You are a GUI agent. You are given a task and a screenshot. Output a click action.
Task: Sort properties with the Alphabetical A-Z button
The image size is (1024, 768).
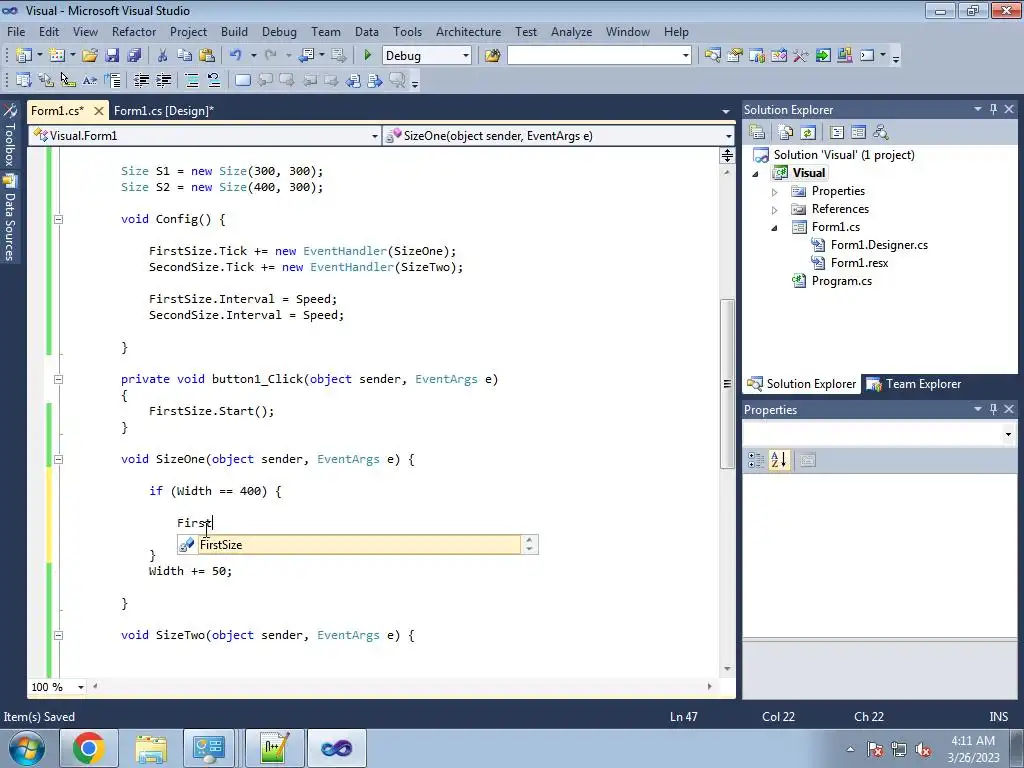tap(778, 460)
